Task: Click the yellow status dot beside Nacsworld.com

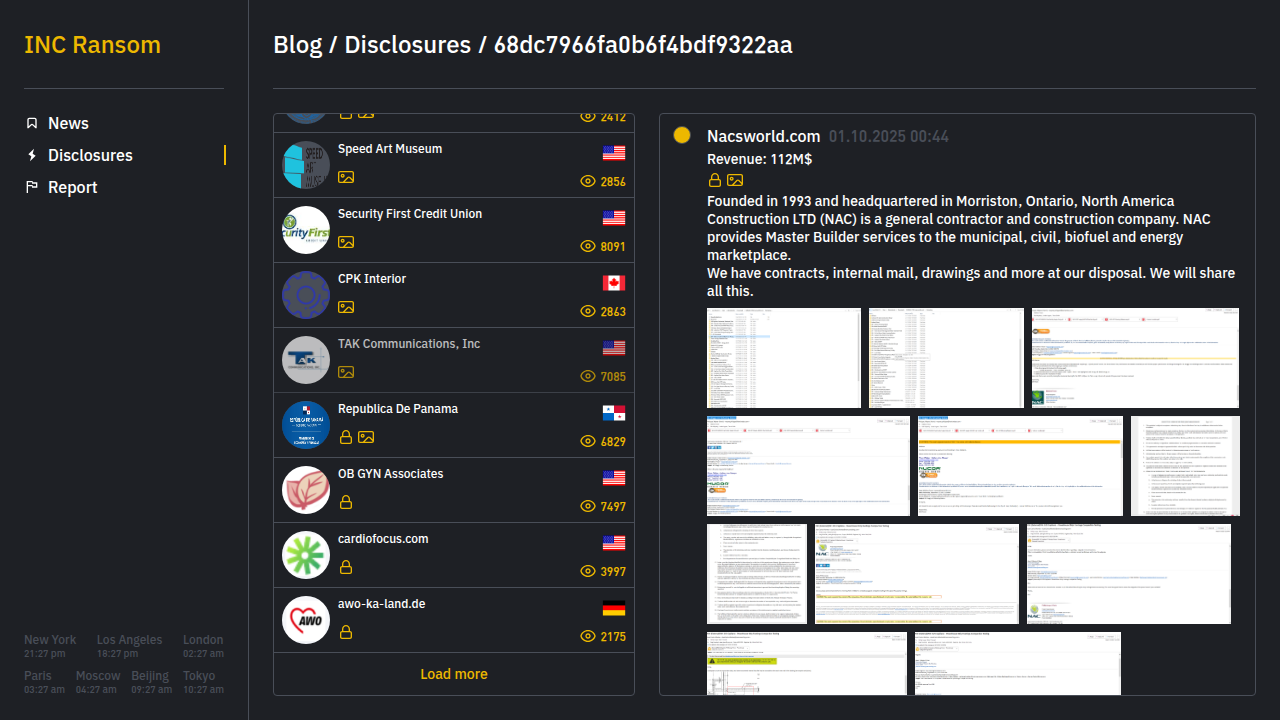Action: pos(682,135)
